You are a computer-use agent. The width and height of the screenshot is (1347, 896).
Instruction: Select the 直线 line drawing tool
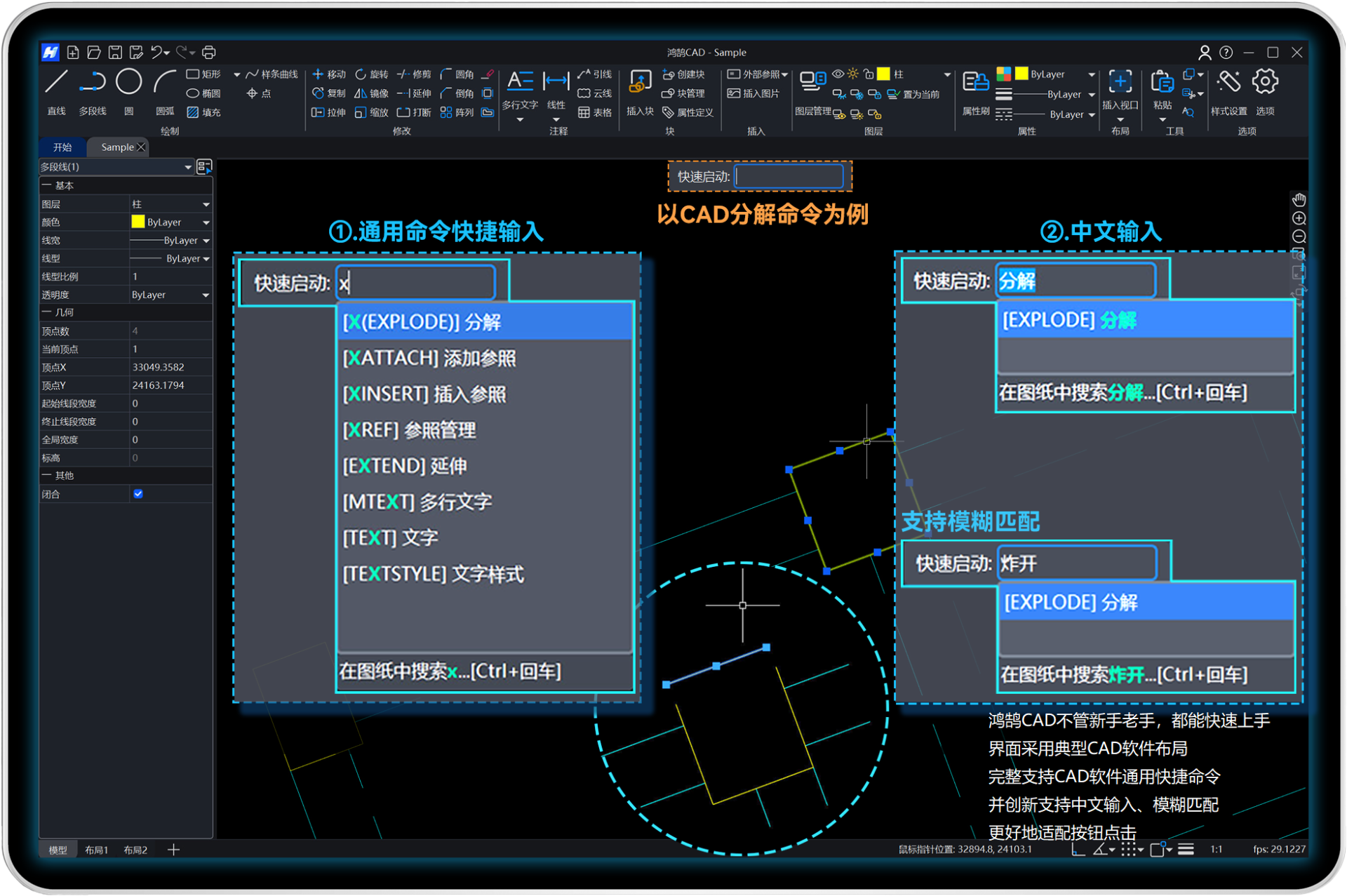[56, 91]
